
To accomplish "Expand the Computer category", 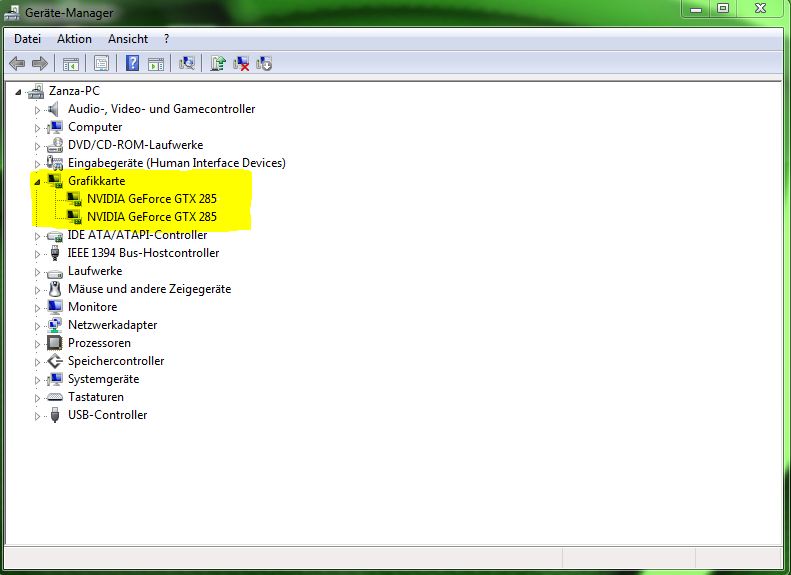I will [37, 128].
